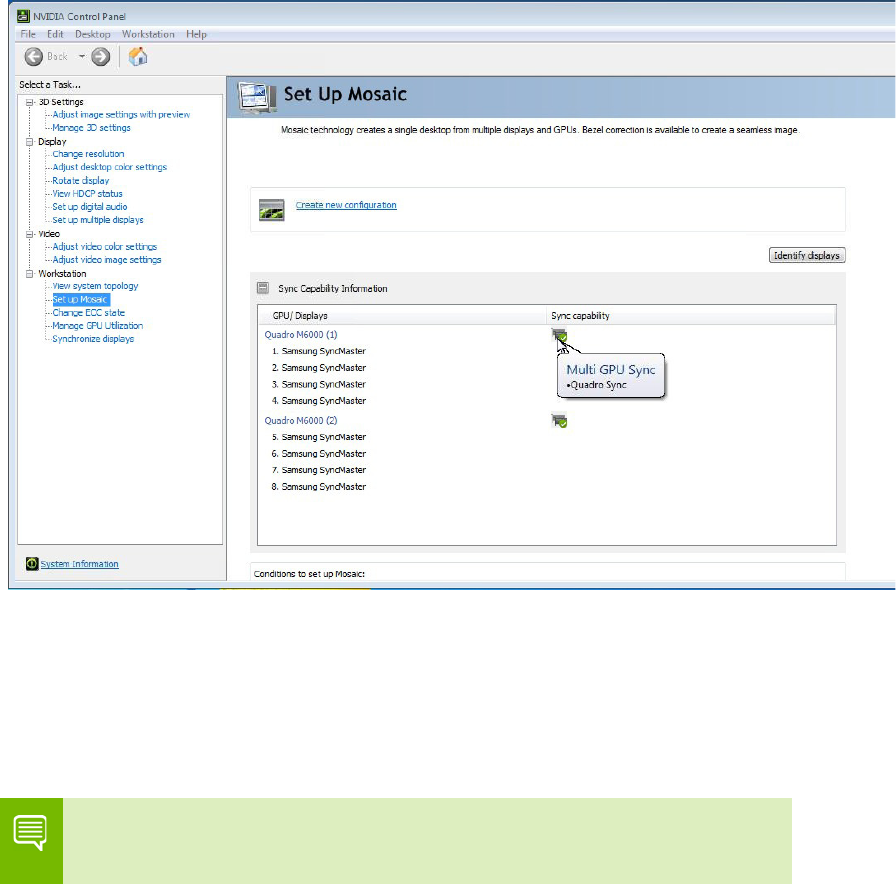
Task: Open the Edit menu
Action: point(55,34)
